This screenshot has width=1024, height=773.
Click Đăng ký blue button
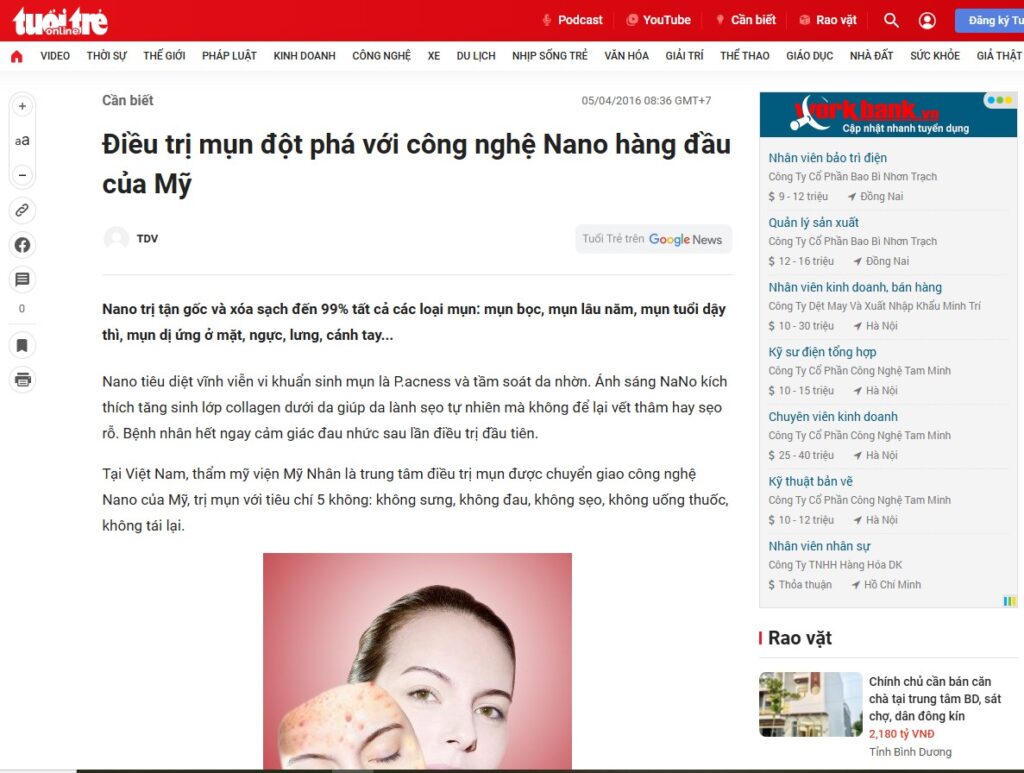(989, 21)
